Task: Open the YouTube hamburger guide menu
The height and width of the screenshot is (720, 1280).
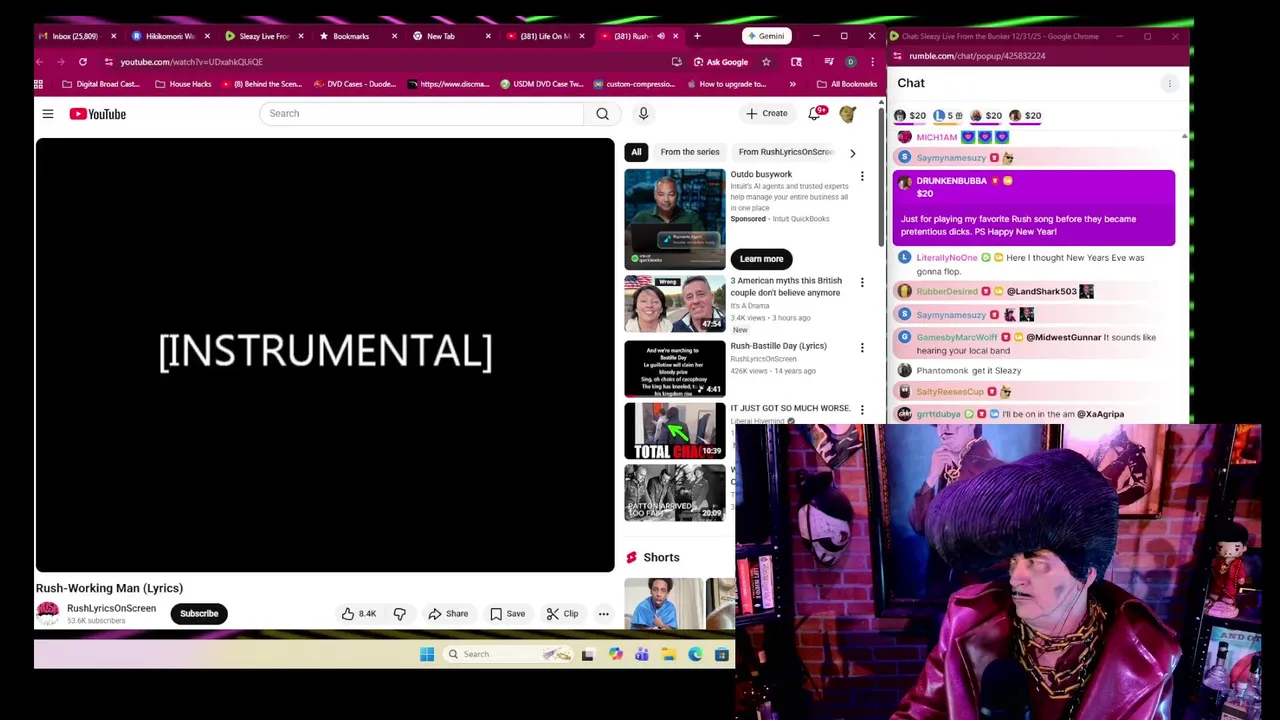Action: coord(48,114)
